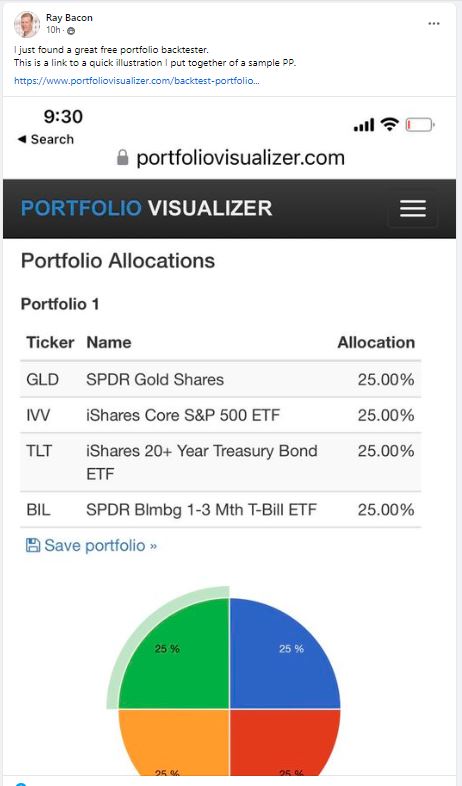Click the Save portfolio link

[100, 545]
